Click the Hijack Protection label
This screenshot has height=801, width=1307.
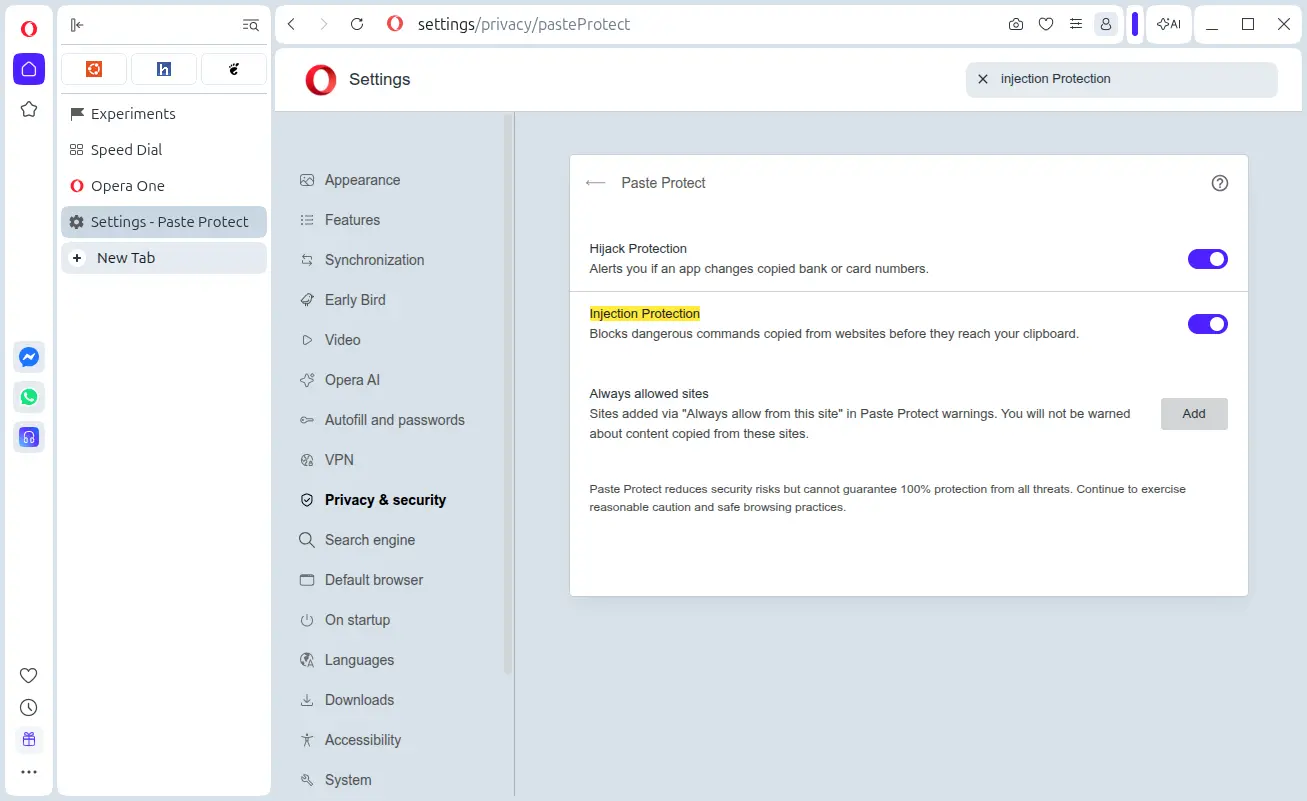(638, 249)
